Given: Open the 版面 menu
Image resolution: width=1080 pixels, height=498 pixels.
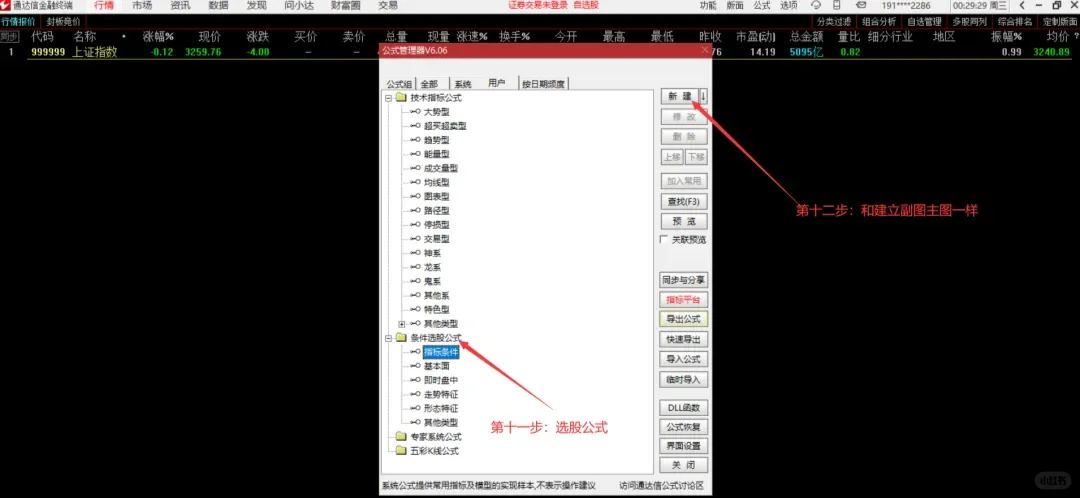Looking at the screenshot, I should click(x=735, y=6).
